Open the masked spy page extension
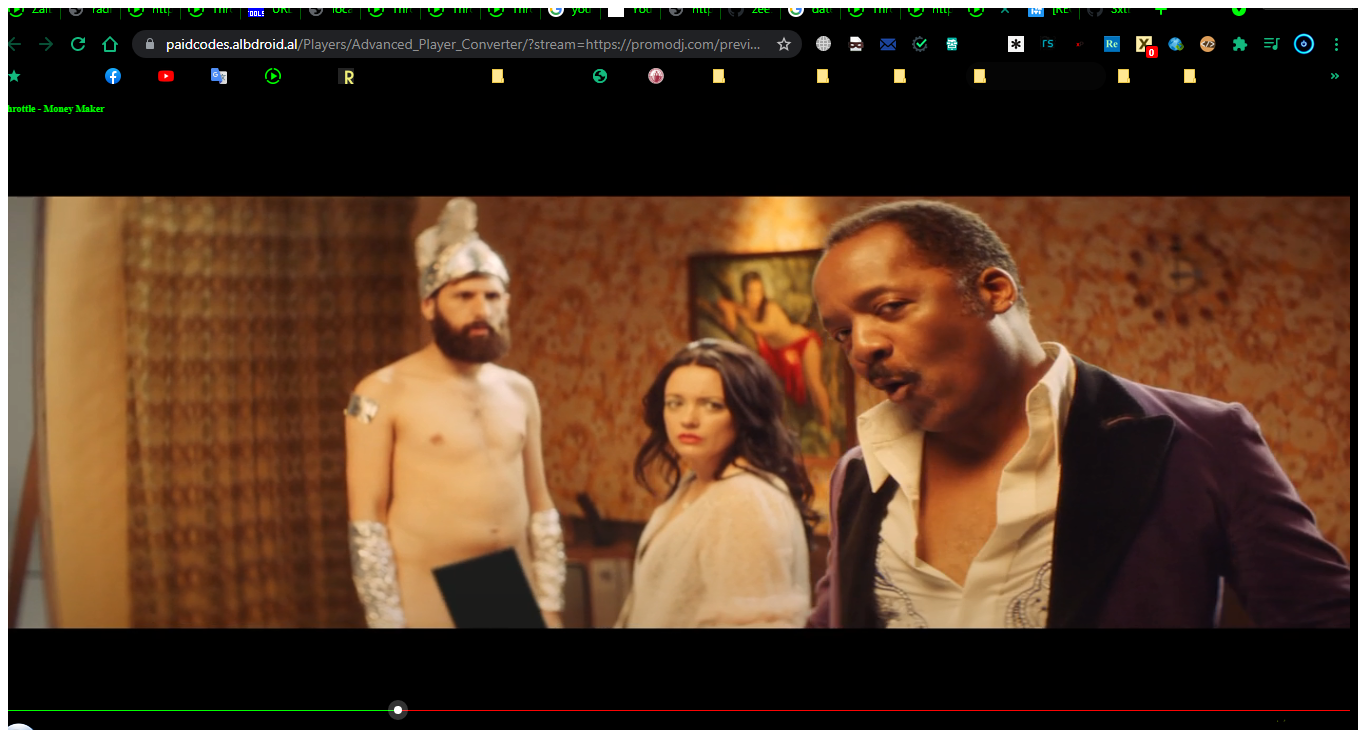This screenshot has height=730, width=1358. [x=856, y=44]
